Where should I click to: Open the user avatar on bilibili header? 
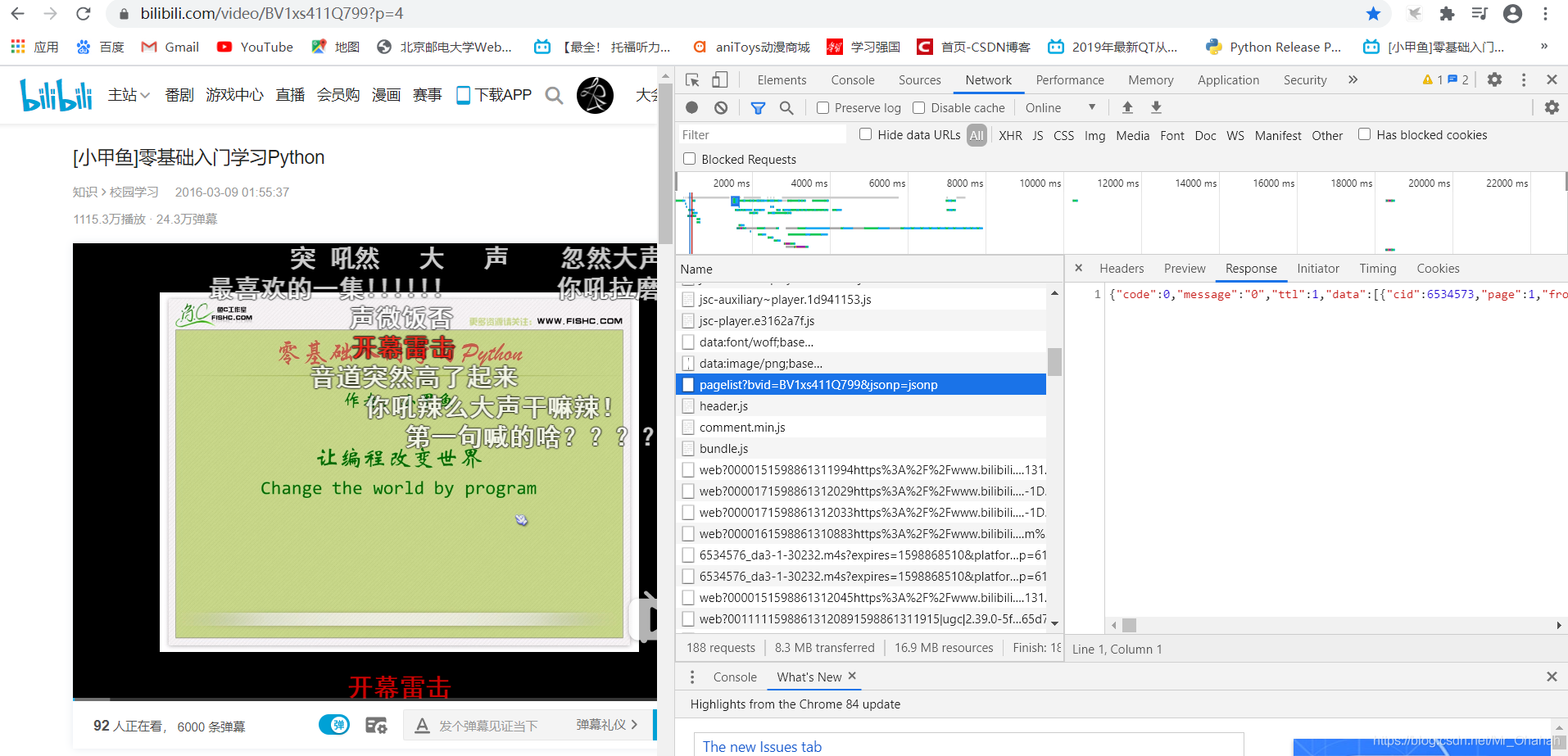click(x=595, y=95)
